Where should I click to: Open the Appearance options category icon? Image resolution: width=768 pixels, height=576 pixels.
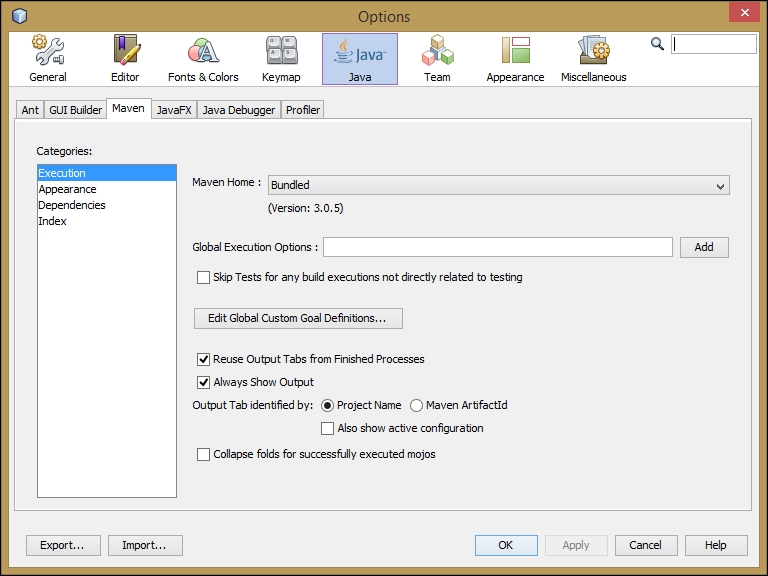coord(515,59)
